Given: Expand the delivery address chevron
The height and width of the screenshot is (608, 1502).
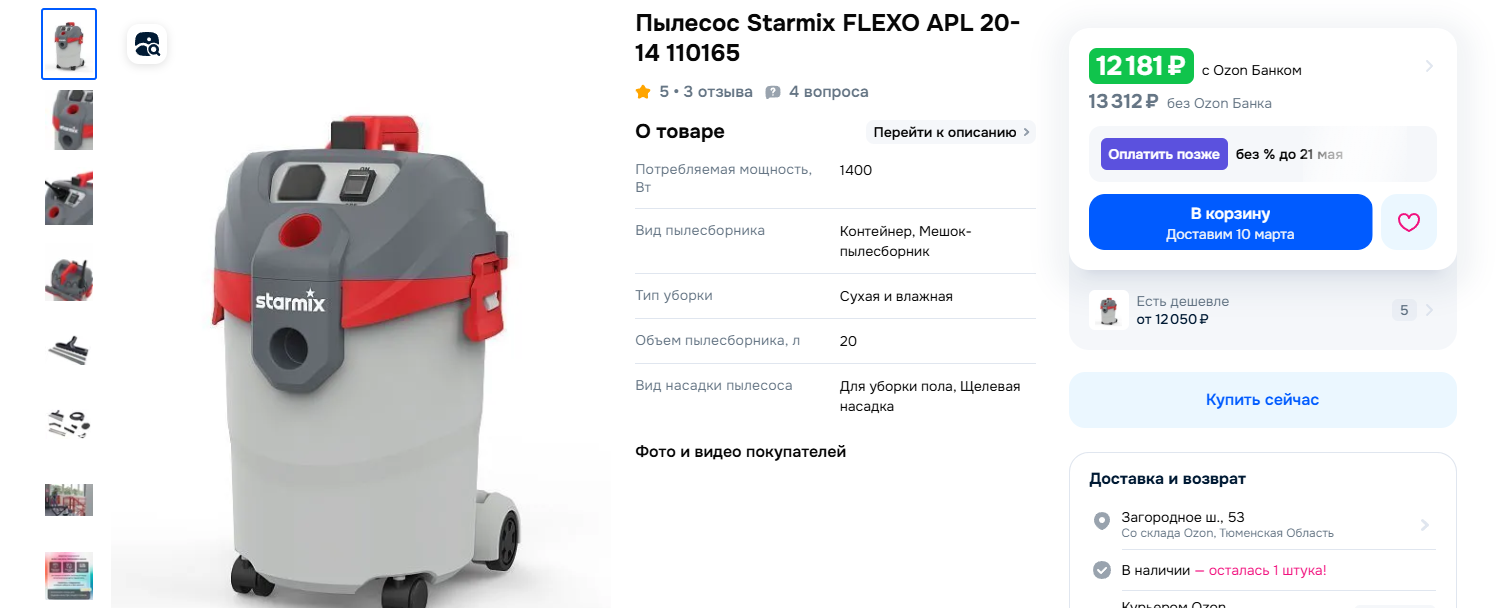Looking at the screenshot, I should (x=1425, y=525).
